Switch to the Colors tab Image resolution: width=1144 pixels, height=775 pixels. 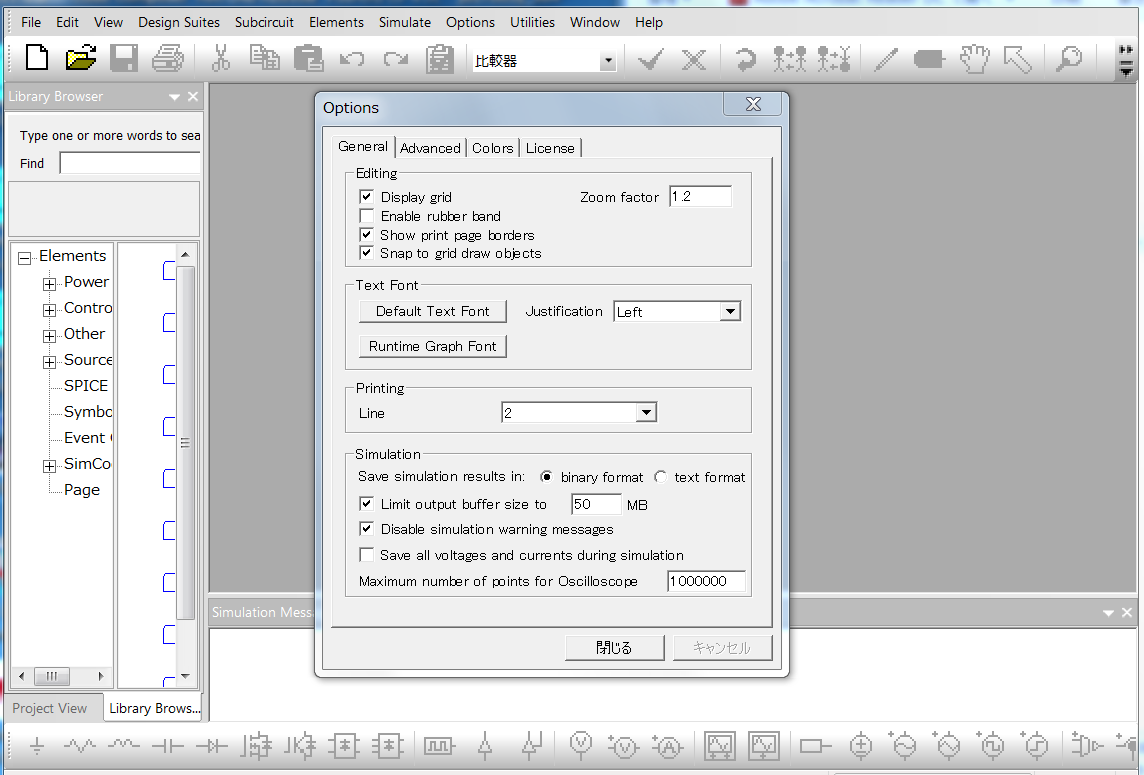(x=492, y=148)
